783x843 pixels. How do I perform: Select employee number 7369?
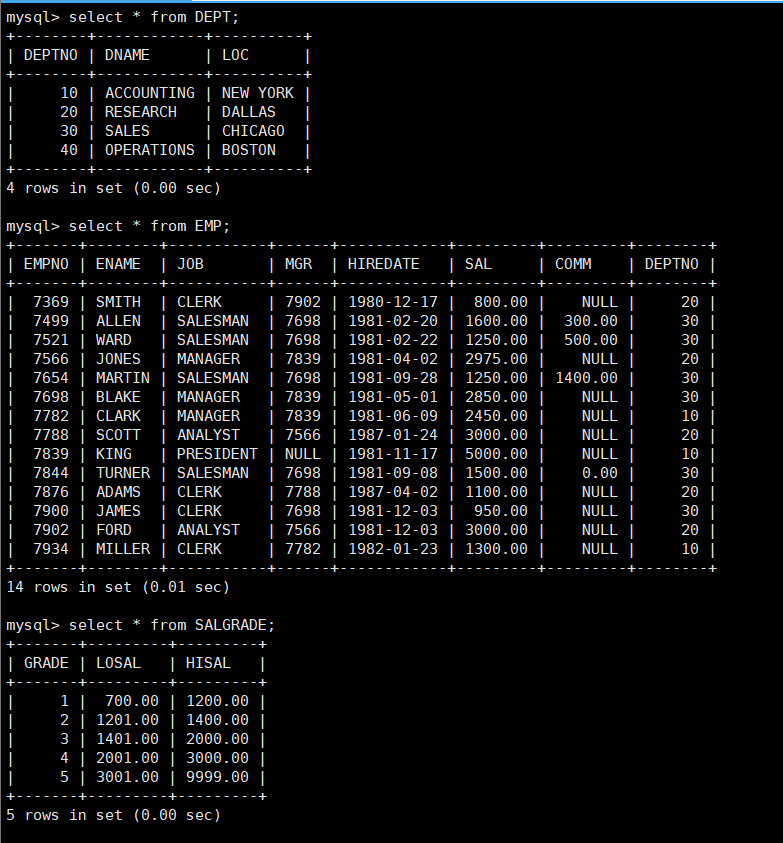pos(51,302)
